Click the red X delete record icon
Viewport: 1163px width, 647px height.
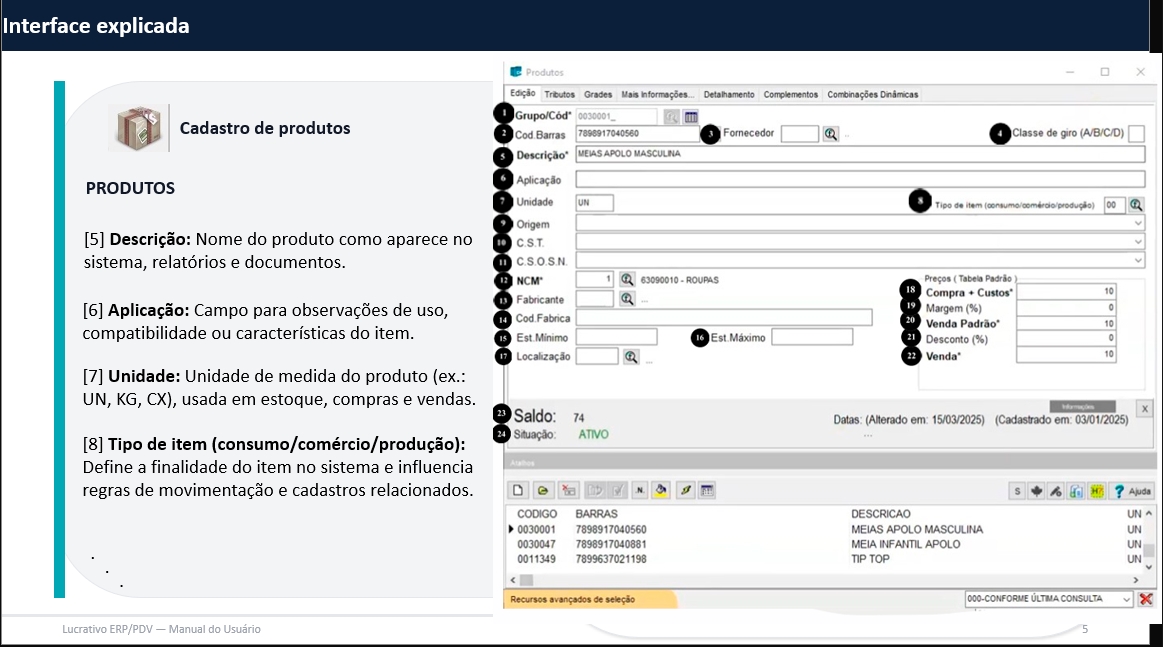tap(569, 491)
